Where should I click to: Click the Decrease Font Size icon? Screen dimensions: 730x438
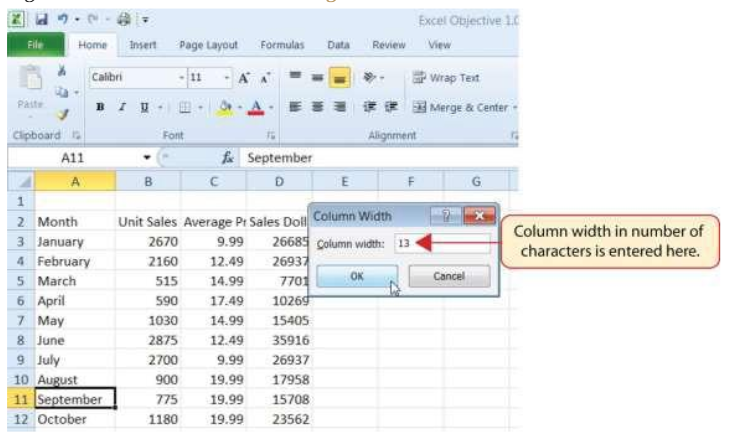pyautogui.click(x=265, y=78)
